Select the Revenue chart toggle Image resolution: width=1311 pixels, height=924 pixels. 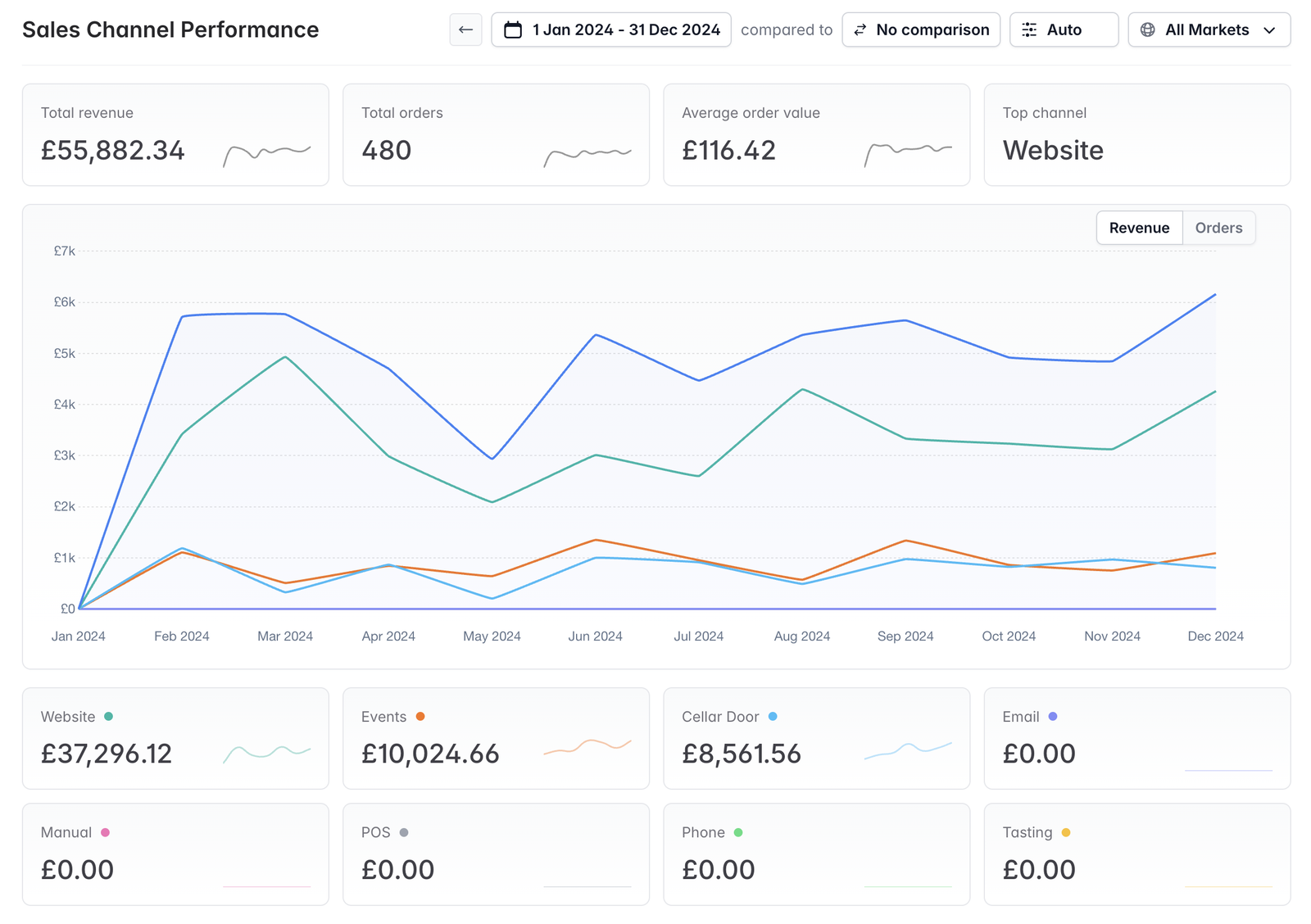[x=1139, y=228]
